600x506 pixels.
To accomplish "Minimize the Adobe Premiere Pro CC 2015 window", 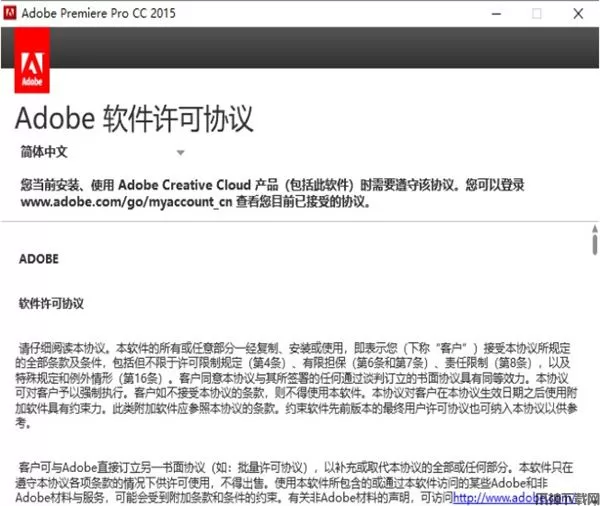I will click(496, 14).
